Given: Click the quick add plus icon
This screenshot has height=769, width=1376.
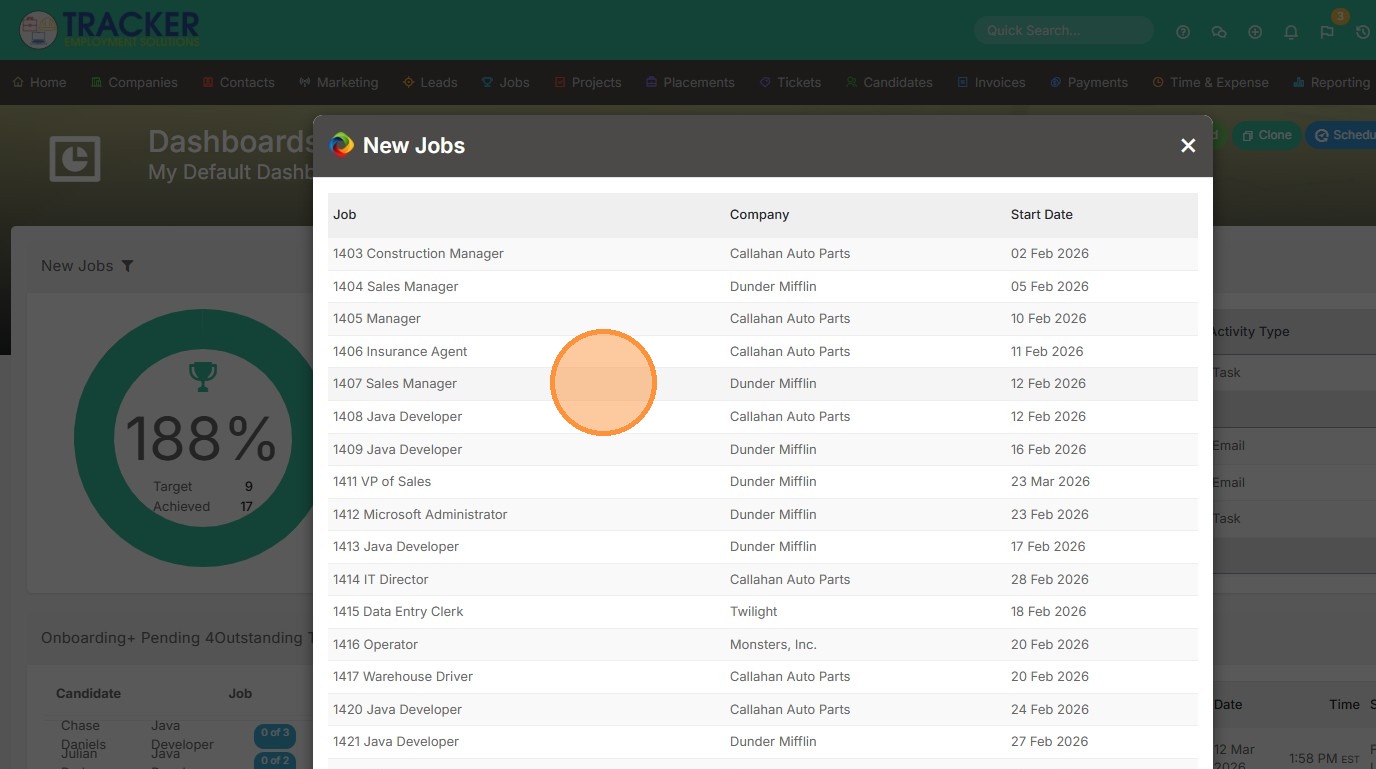Looking at the screenshot, I should 1255,32.
